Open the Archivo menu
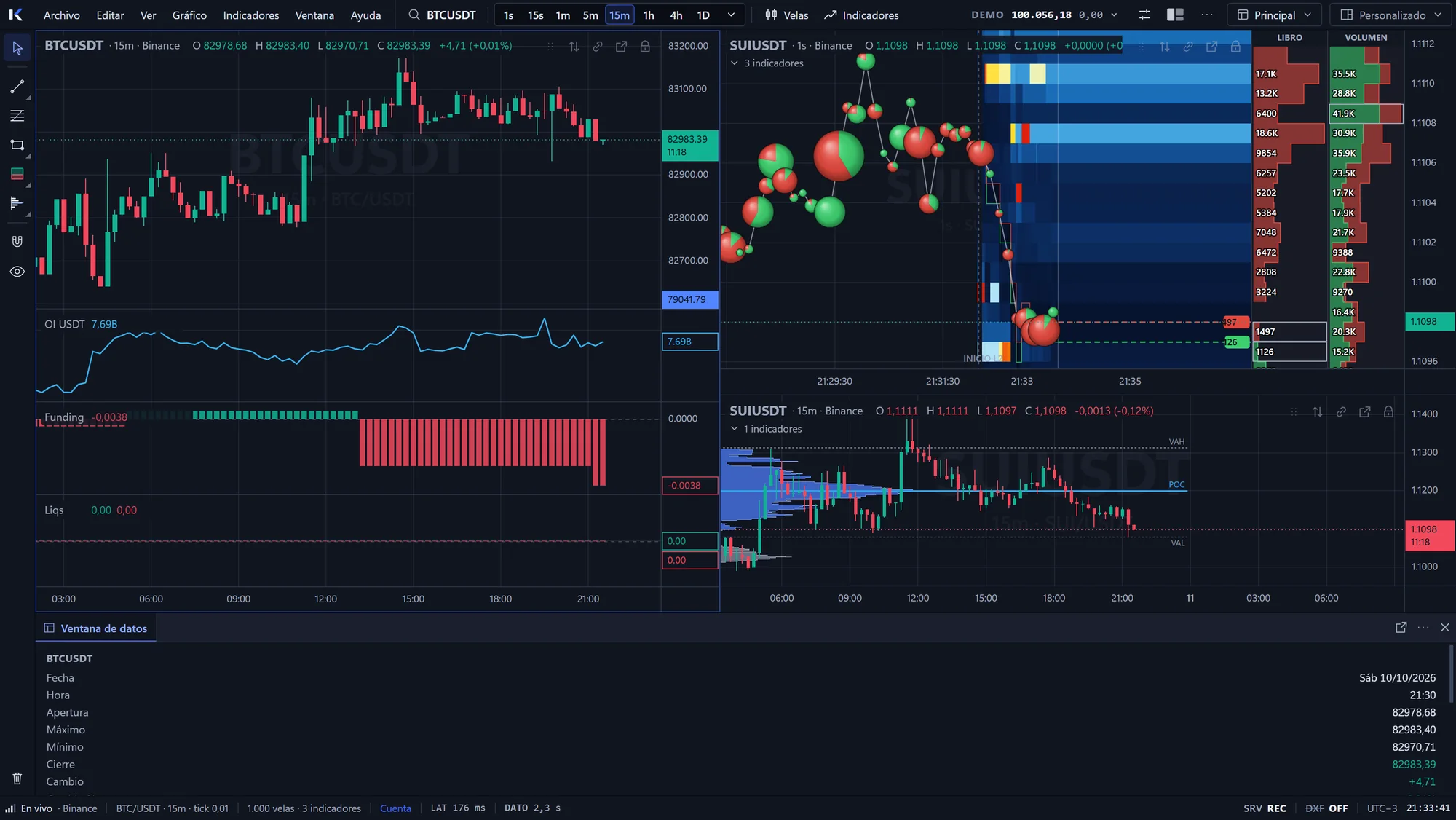 coord(62,15)
